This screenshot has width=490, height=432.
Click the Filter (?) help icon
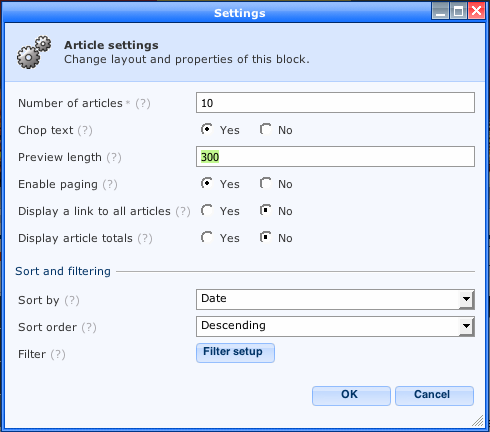pos(58,354)
